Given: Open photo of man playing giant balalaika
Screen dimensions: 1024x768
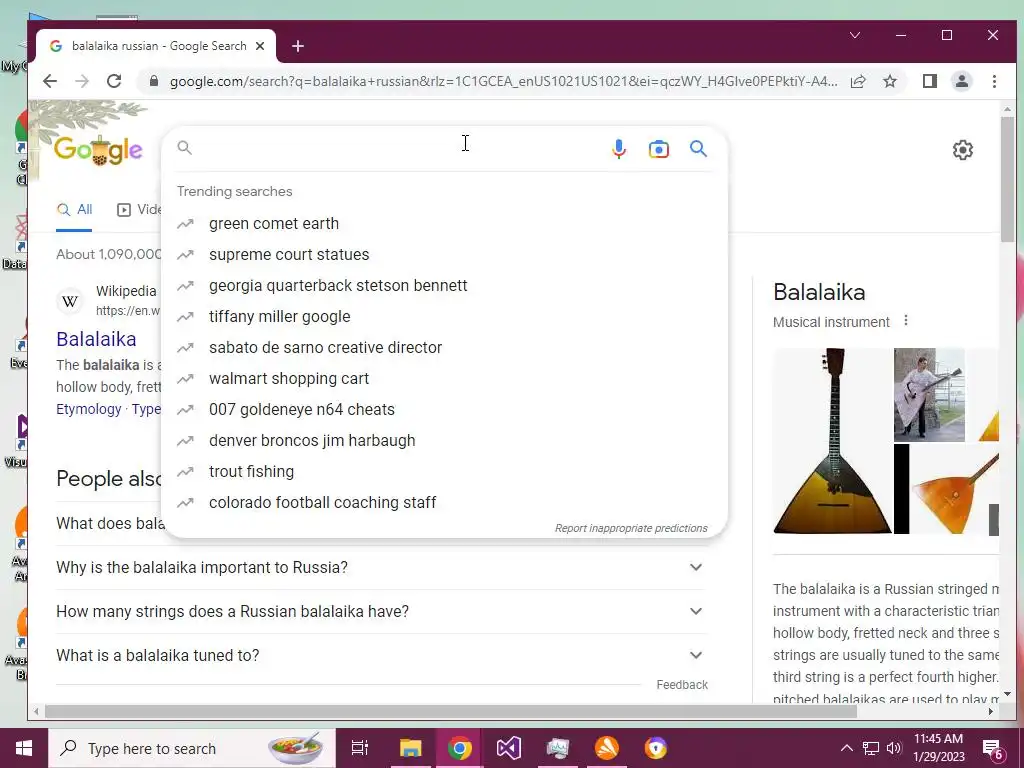Looking at the screenshot, I should (929, 394).
